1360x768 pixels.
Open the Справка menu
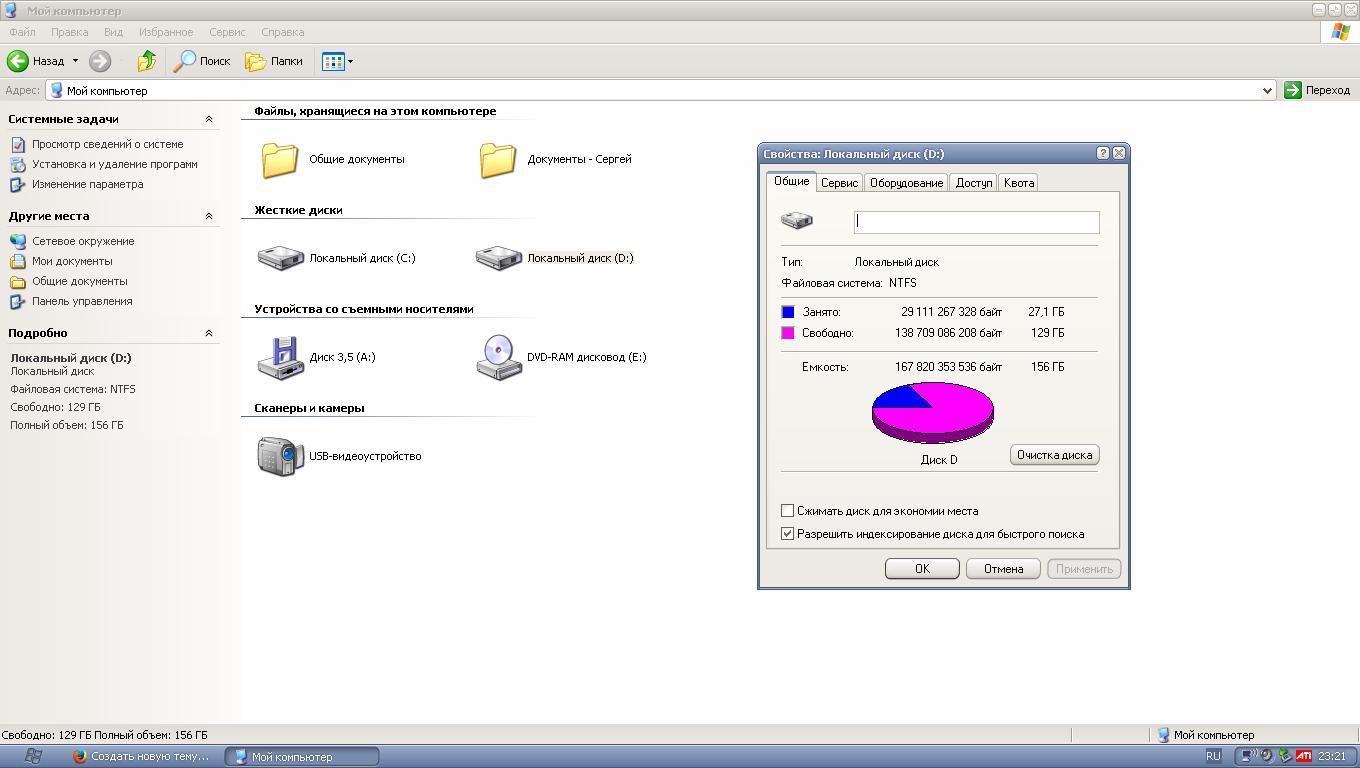pyautogui.click(x=283, y=32)
